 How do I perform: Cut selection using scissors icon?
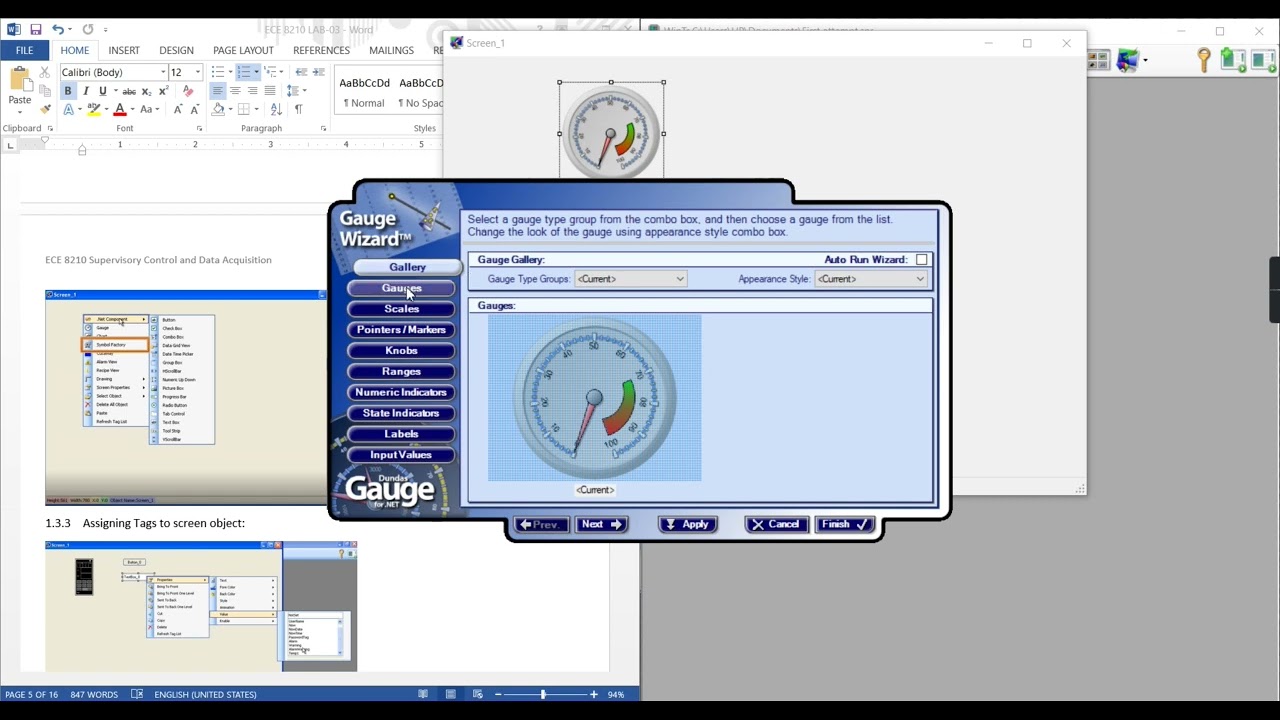click(44, 73)
